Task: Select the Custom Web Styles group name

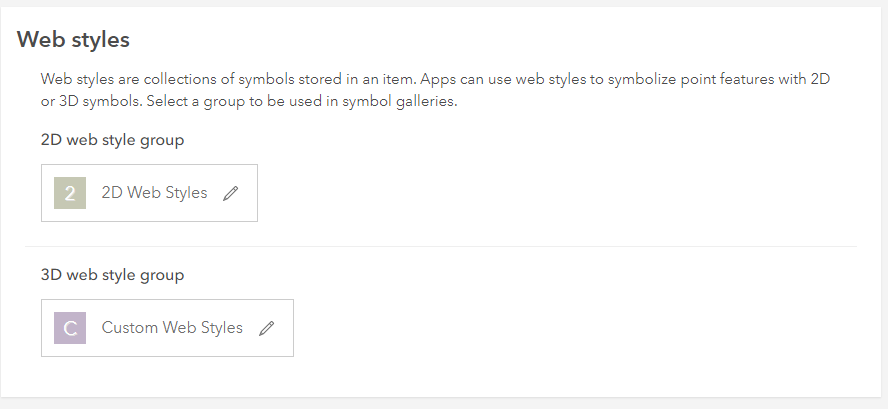Action: [172, 328]
